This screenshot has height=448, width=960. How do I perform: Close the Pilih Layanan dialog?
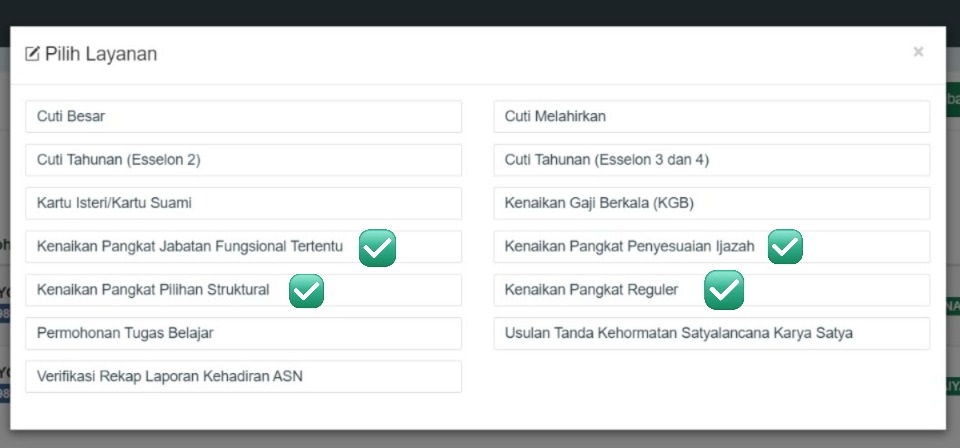point(918,52)
